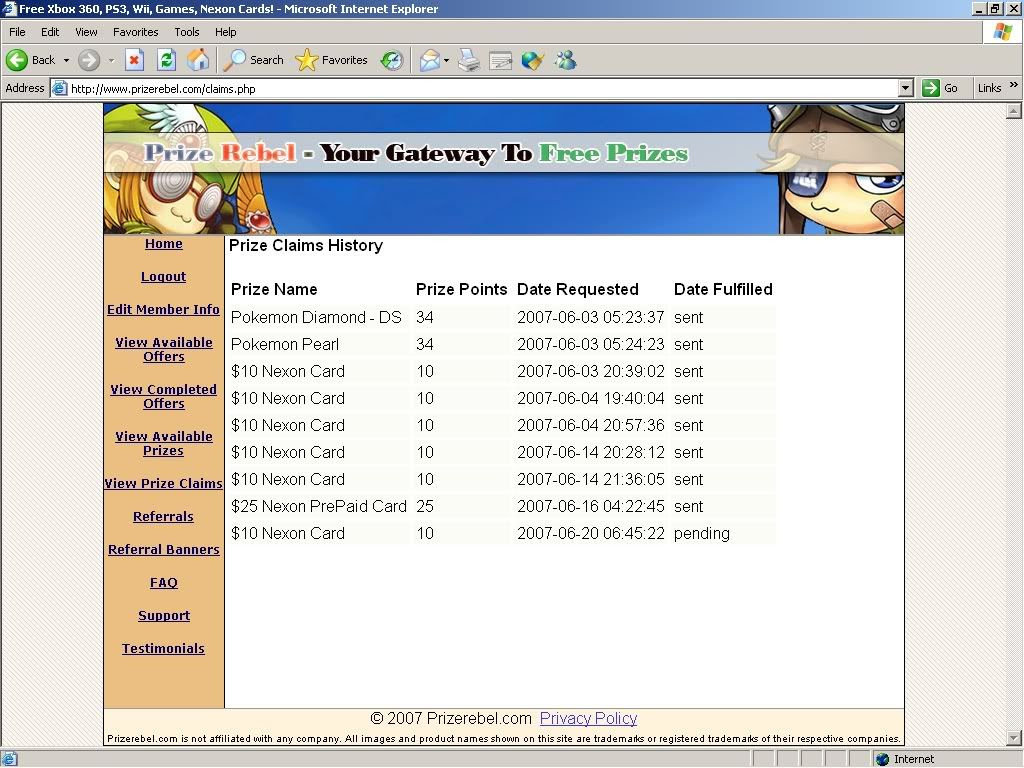
Task: Click the Go arrow button
Action: (x=940, y=88)
